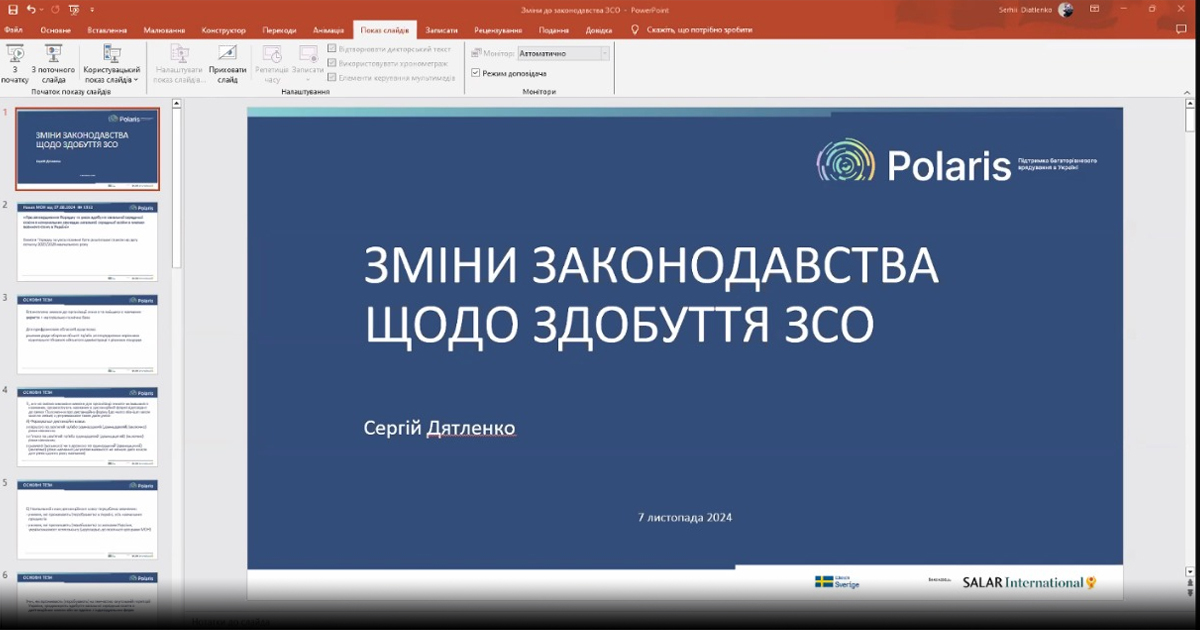Click 'Приховати слайд' button

click(228, 63)
